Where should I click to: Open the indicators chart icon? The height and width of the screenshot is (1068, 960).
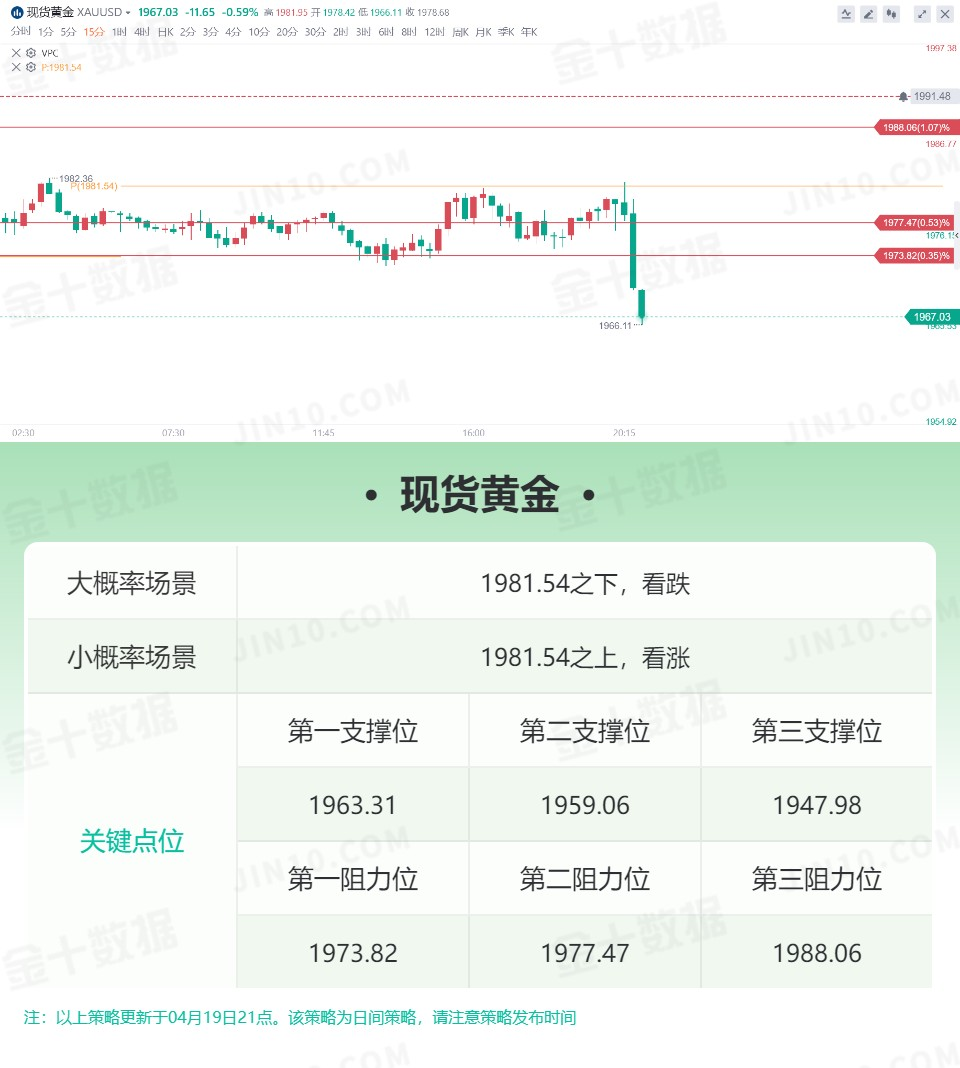click(x=846, y=14)
